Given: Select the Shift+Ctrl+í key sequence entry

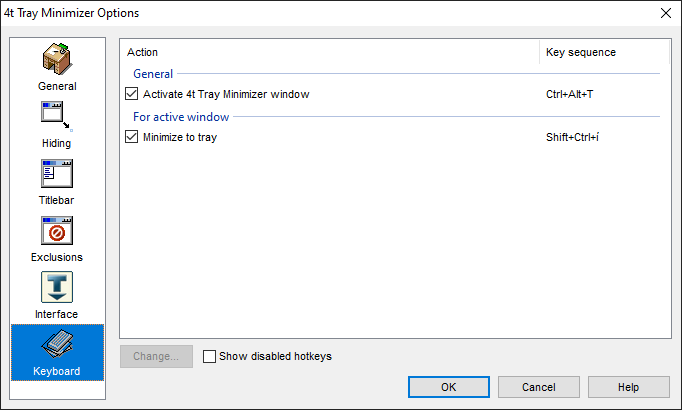Looking at the screenshot, I should pyautogui.click(x=572, y=137).
